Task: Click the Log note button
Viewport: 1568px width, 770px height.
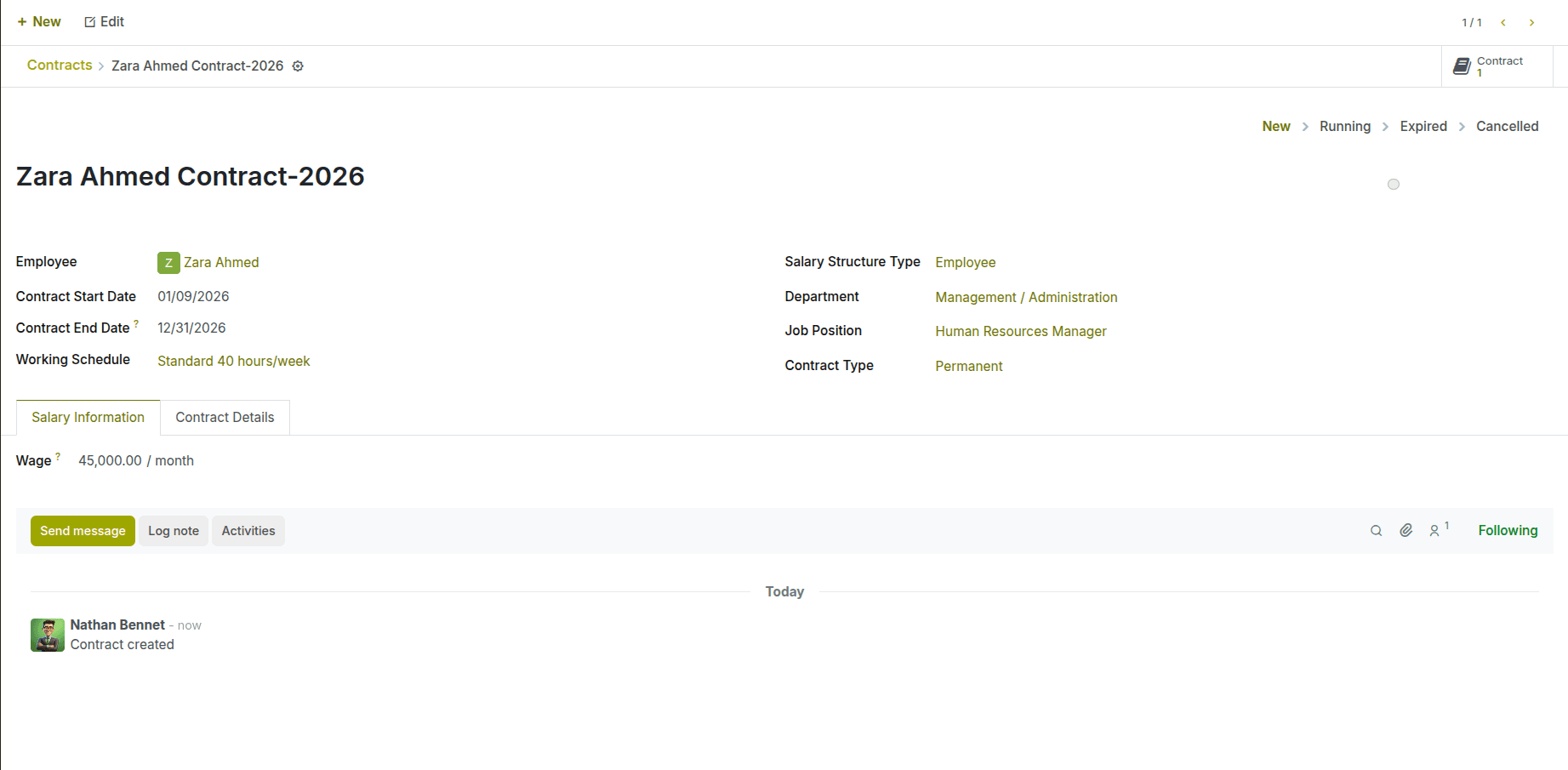Action: pos(173,530)
